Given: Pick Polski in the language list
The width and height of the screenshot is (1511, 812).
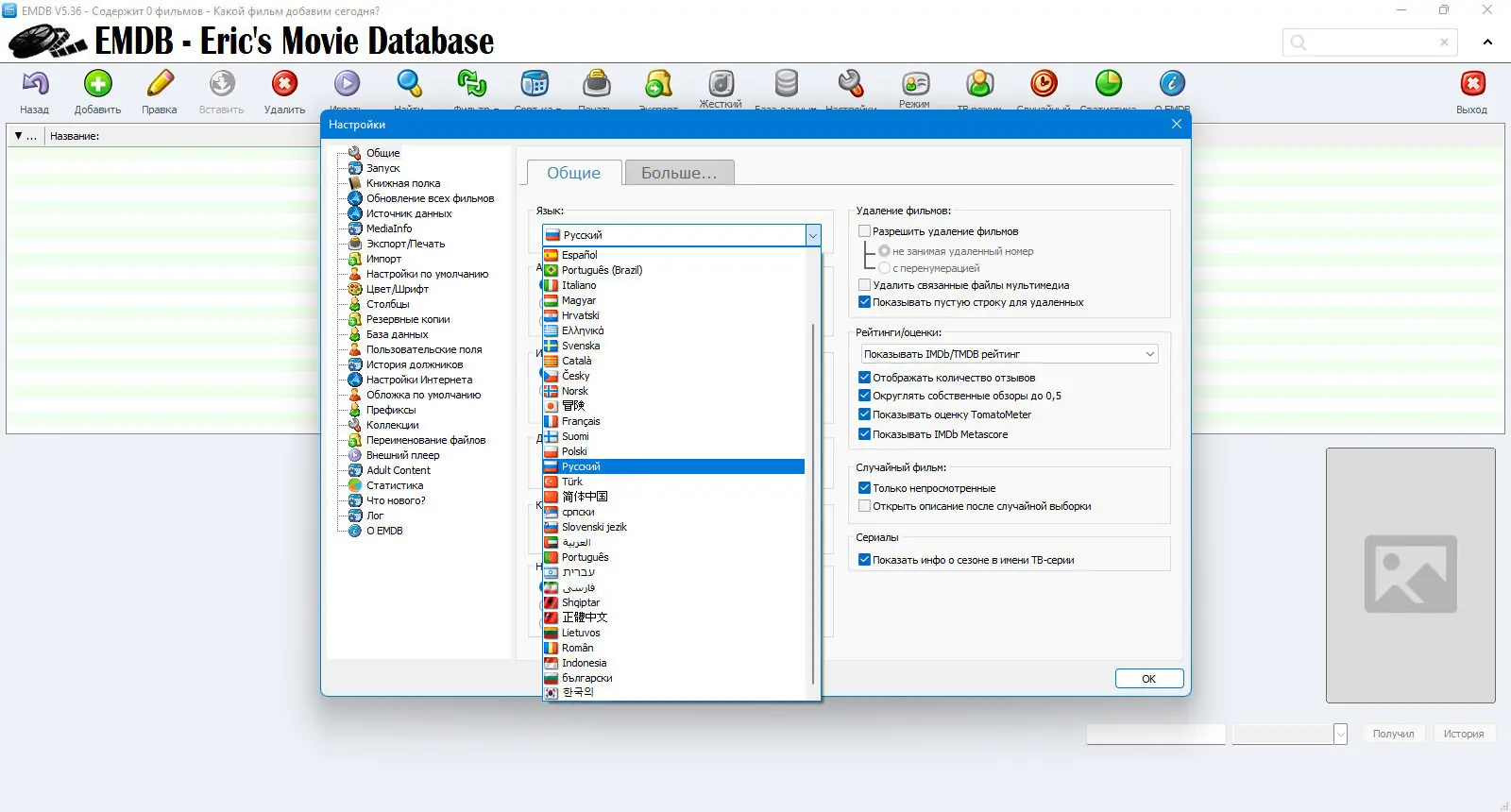Looking at the screenshot, I should tap(673, 451).
